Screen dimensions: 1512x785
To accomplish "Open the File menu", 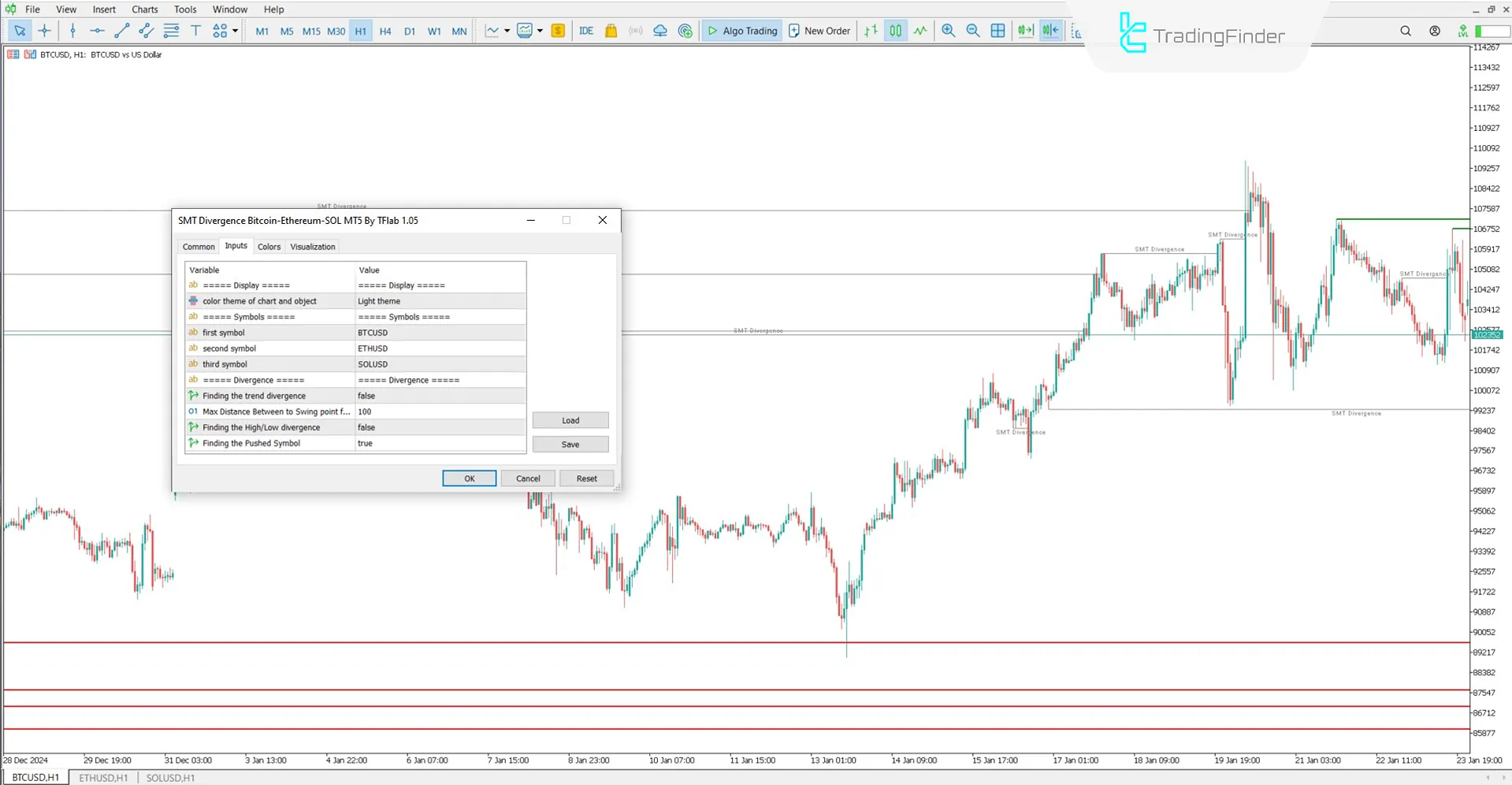I will (x=32, y=9).
